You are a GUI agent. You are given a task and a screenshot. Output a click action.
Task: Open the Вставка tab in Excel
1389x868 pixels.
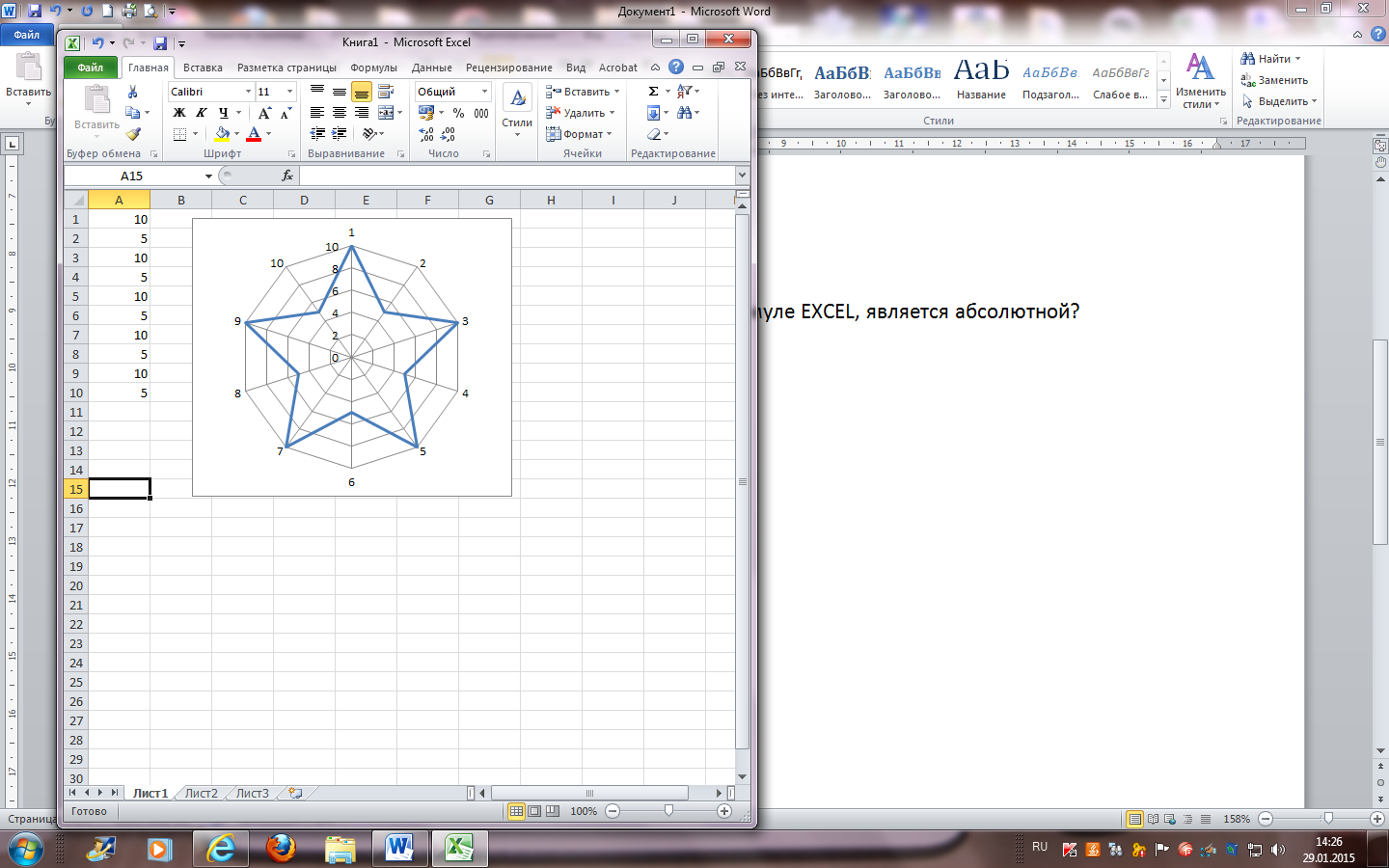(203, 68)
